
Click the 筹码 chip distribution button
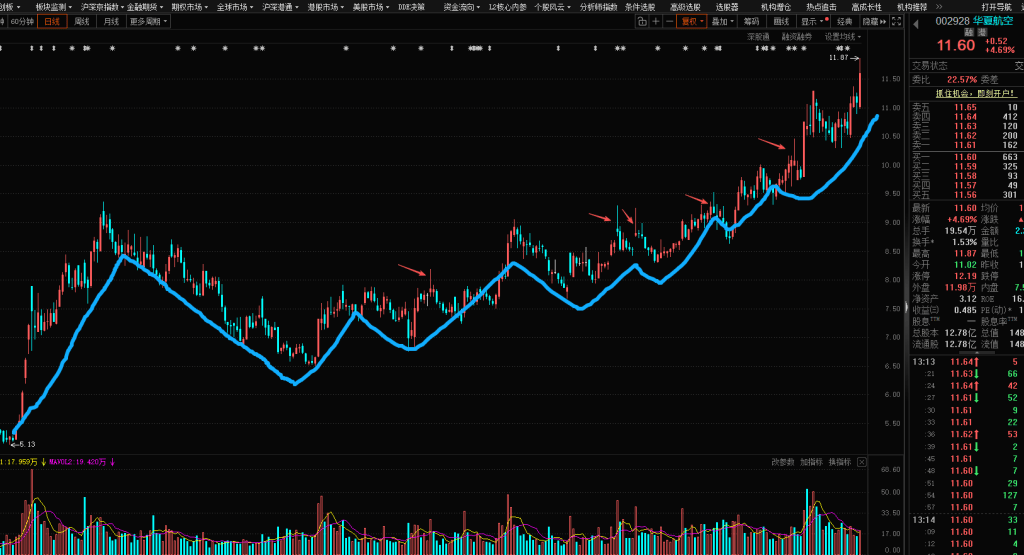coord(751,21)
